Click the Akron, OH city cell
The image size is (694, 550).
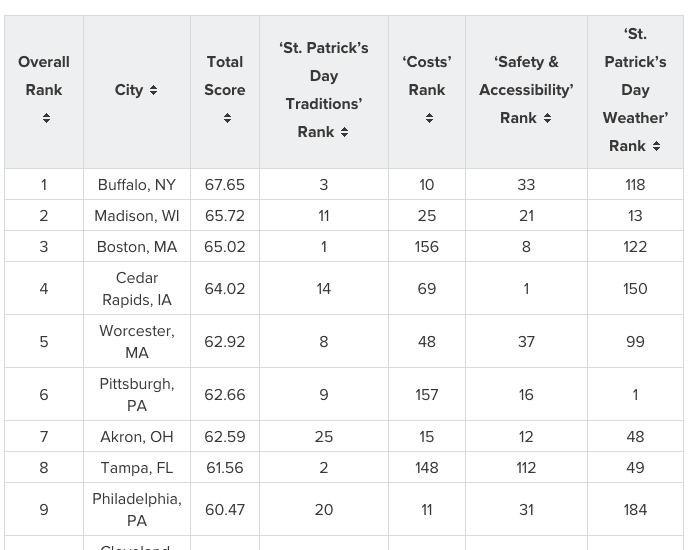pos(137,437)
